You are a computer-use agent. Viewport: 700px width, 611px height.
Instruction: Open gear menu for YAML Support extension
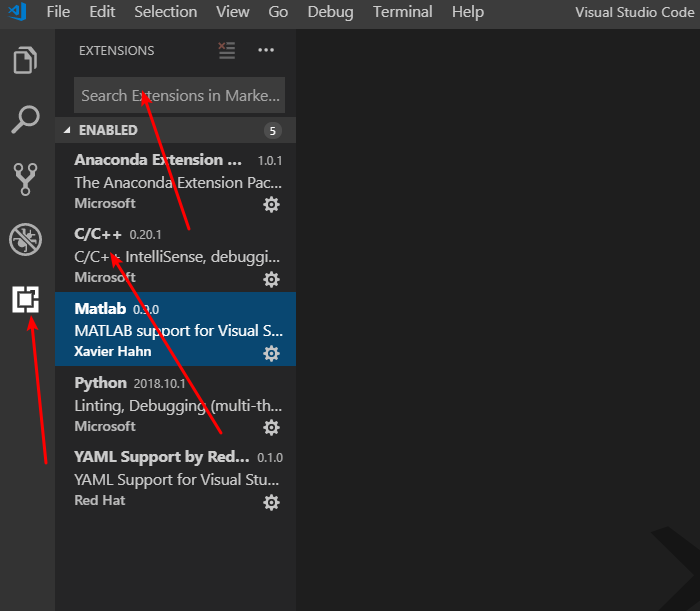271,503
